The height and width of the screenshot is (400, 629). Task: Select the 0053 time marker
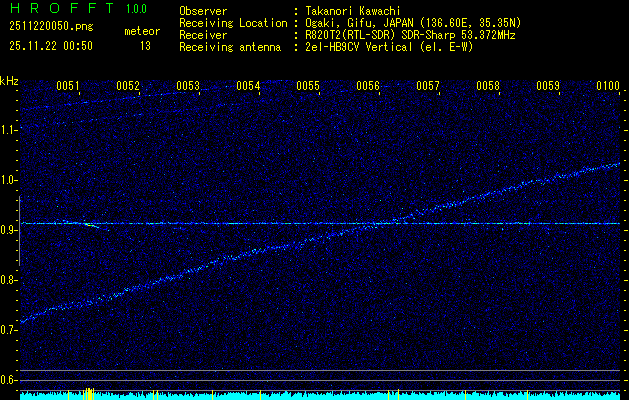pyautogui.click(x=188, y=87)
